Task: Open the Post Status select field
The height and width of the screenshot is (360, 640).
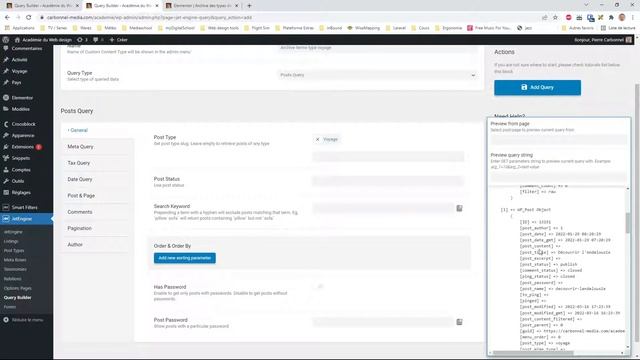Action: click(x=388, y=181)
